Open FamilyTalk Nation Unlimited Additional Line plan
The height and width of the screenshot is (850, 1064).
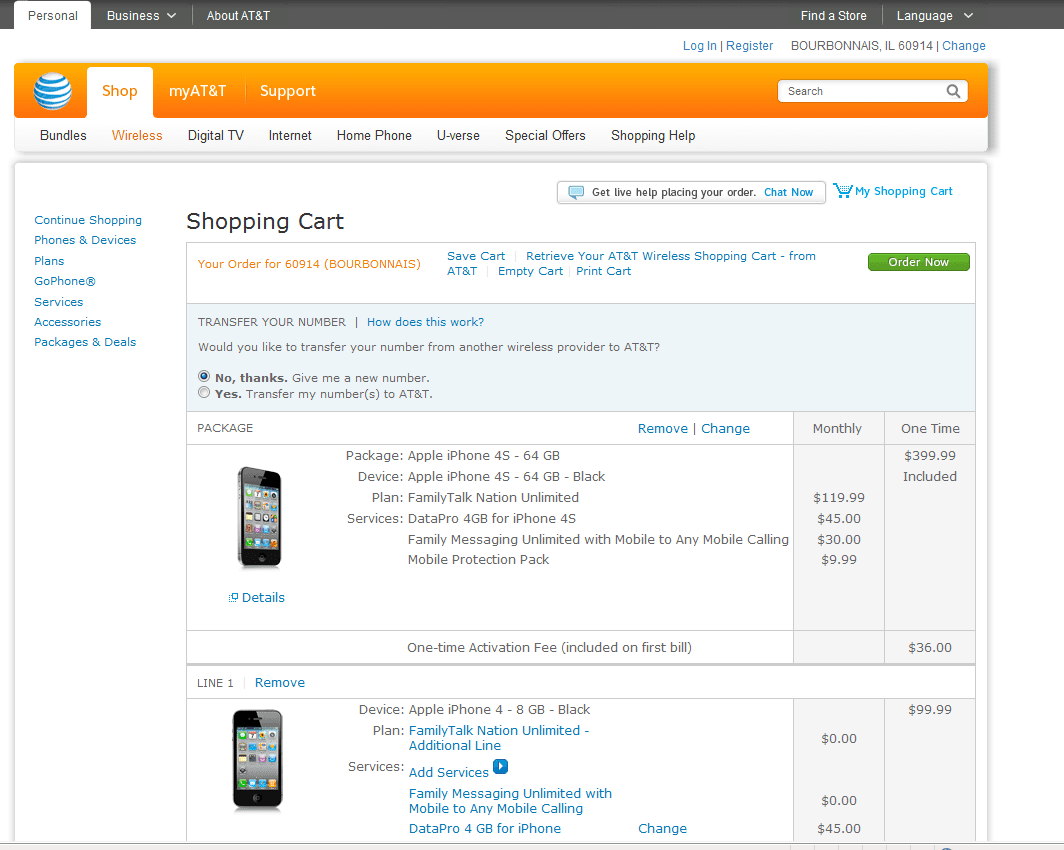tap(499, 737)
